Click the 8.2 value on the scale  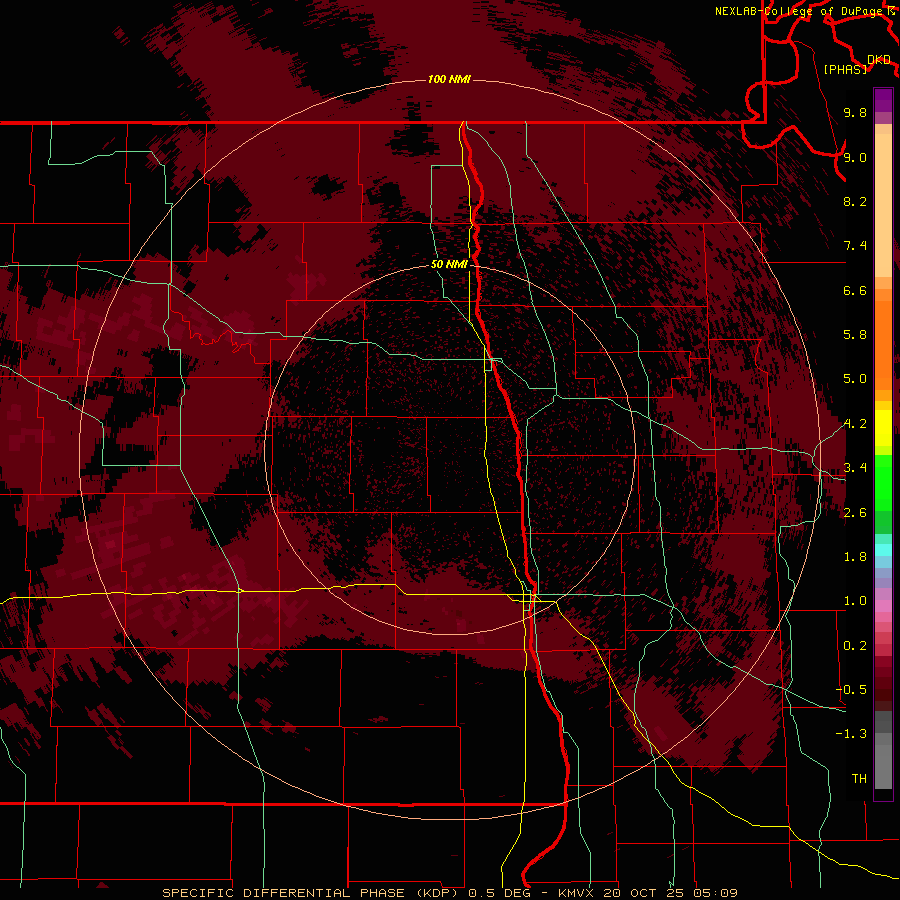pos(855,201)
